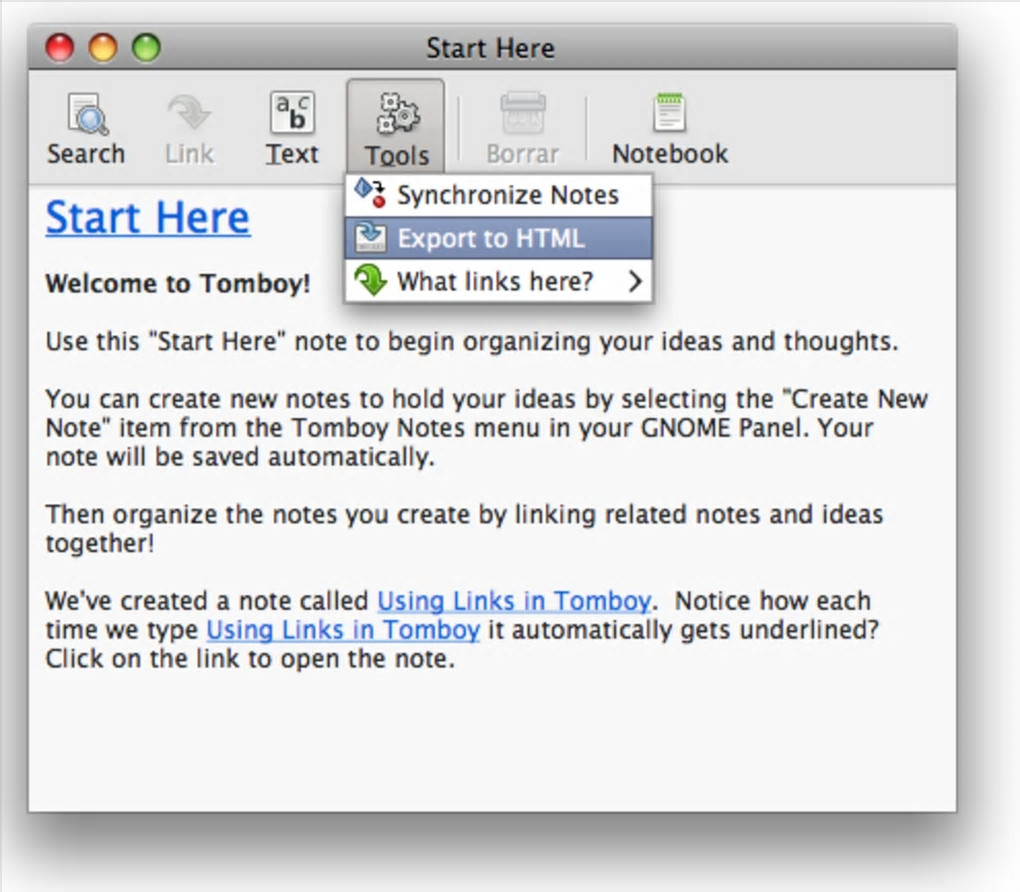Open the first Using Links in Tomboy link
The height and width of the screenshot is (892, 1020).
point(514,601)
